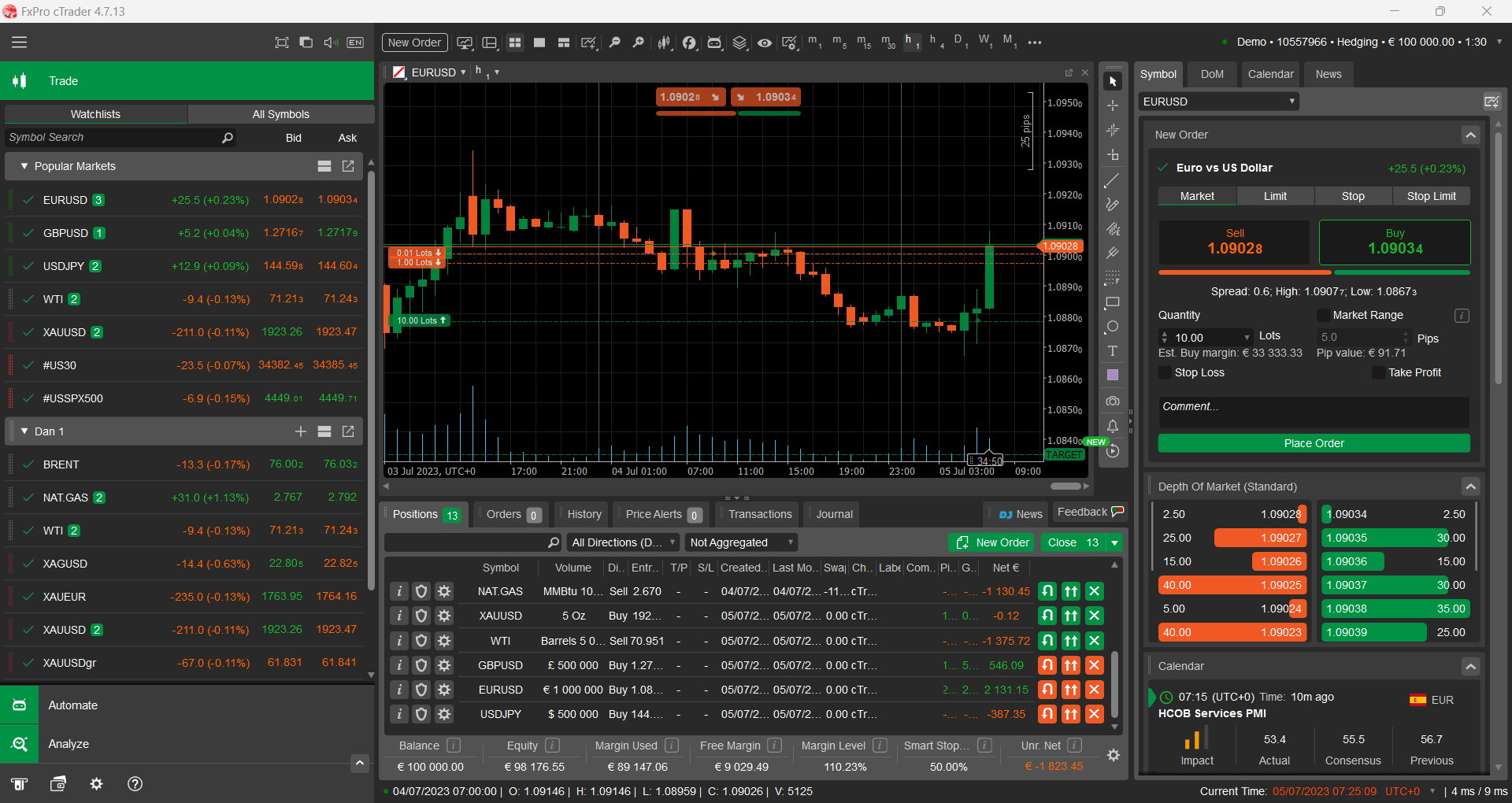
Task: Select the crosshair chart tool
Action: (x=1113, y=105)
